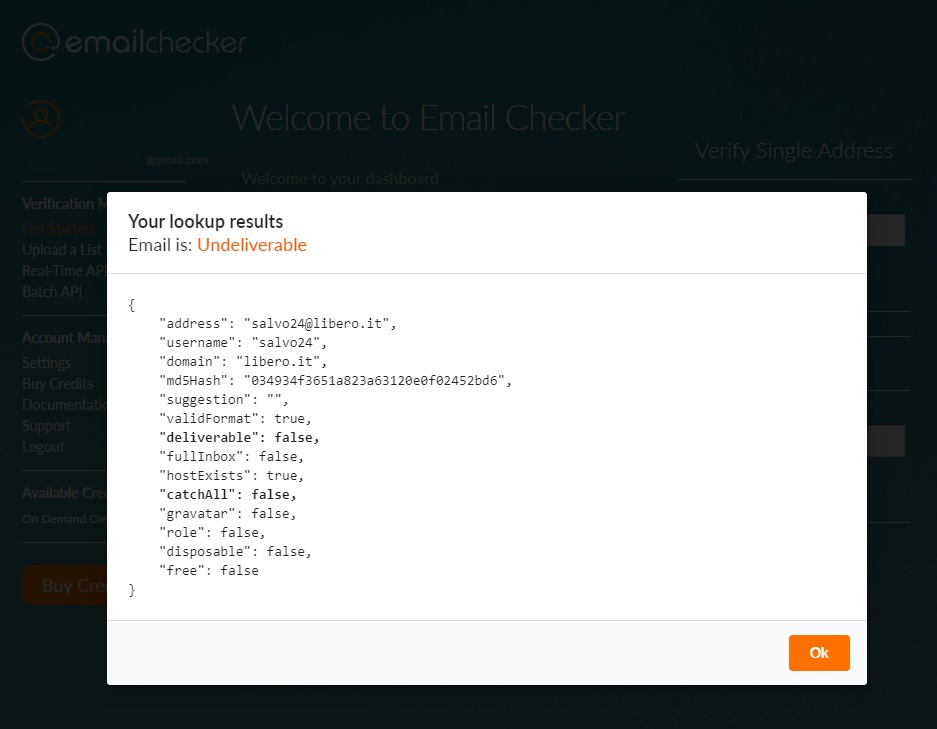Click the Verify Single Address heading

click(794, 151)
